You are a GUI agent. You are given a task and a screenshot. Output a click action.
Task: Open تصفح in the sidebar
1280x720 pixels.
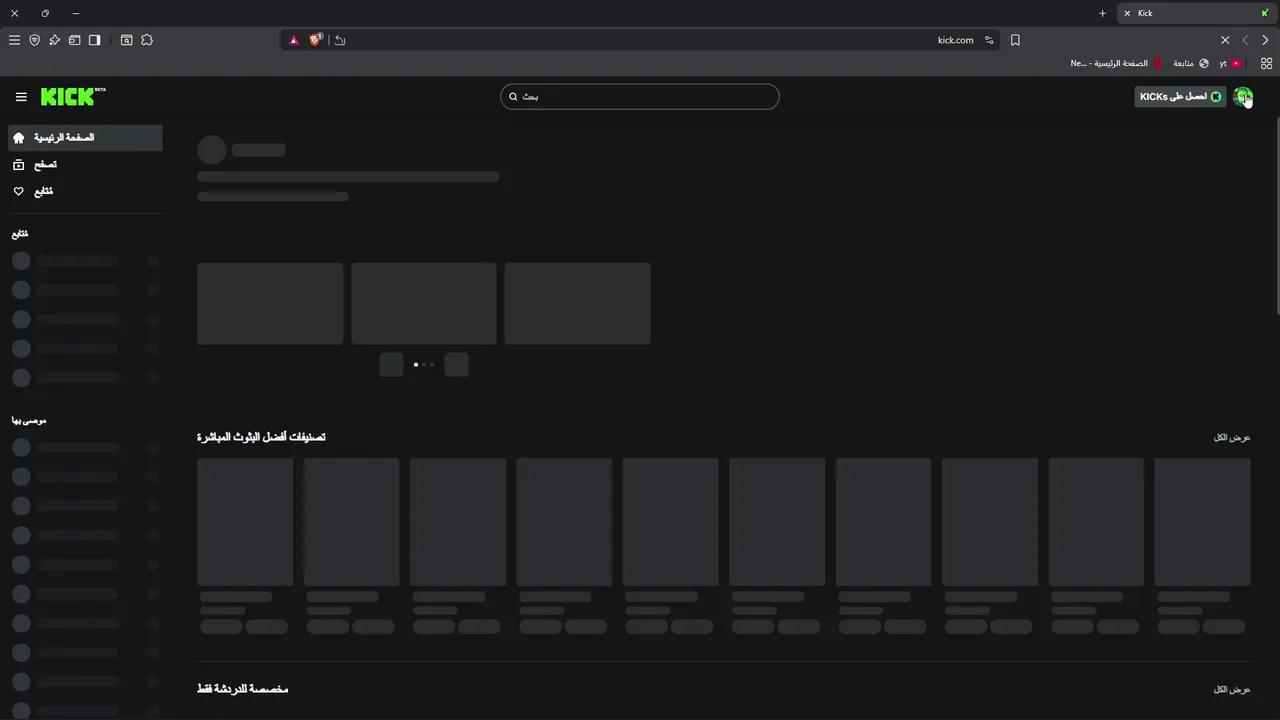85,164
